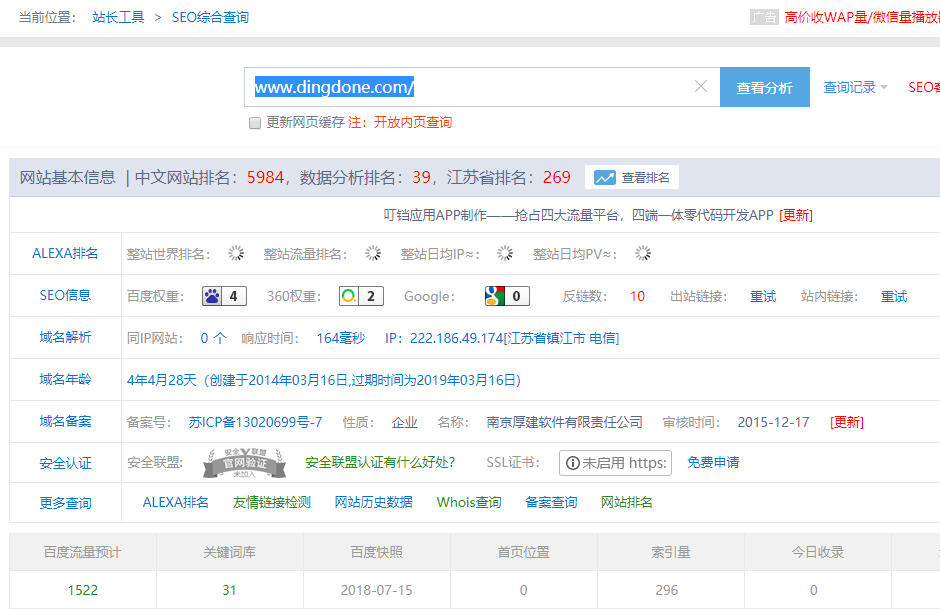
Task: Click the 今日收录 column header
Action: click(818, 552)
